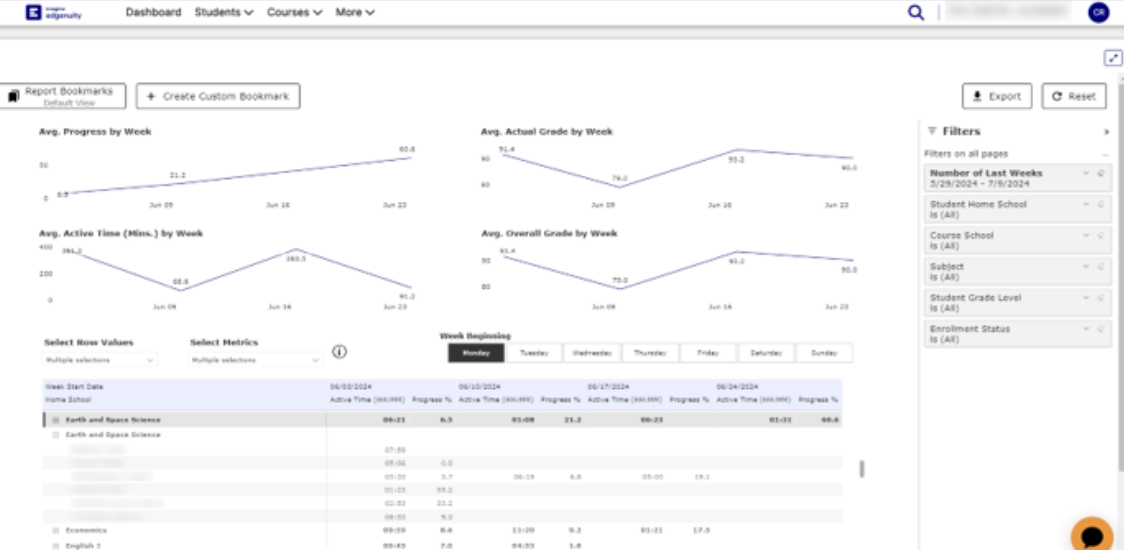Select Monday as week beginning
This screenshot has height=550, width=1124.
[x=477, y=353]
